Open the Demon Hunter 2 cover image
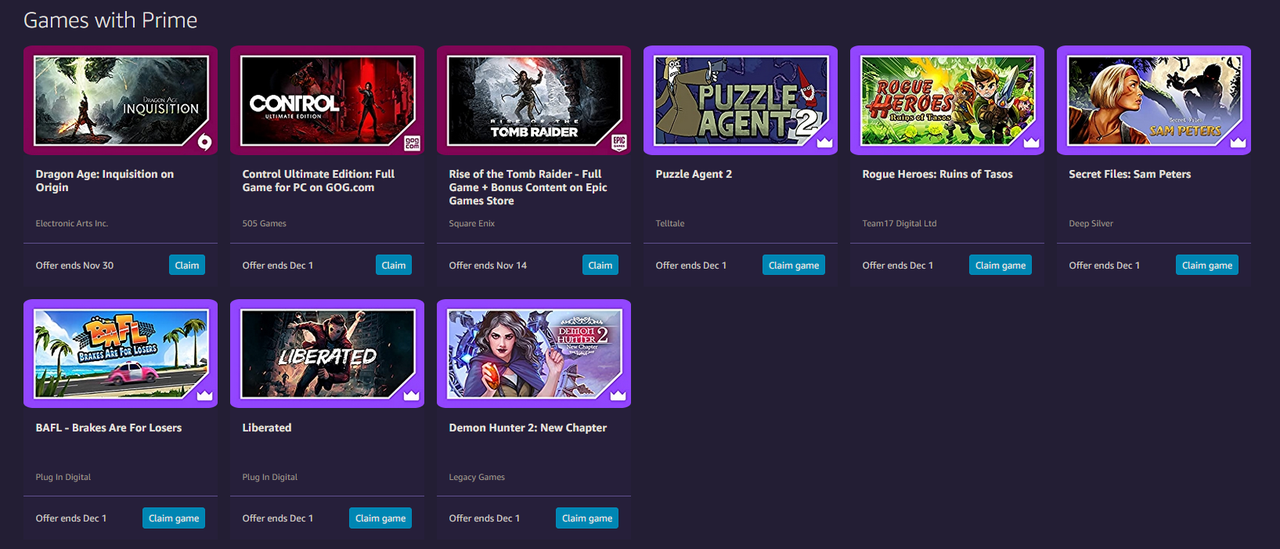Image resolution: width=1280 pixels, height=549 pixels. pyautogui.click(x=534, y=354)
